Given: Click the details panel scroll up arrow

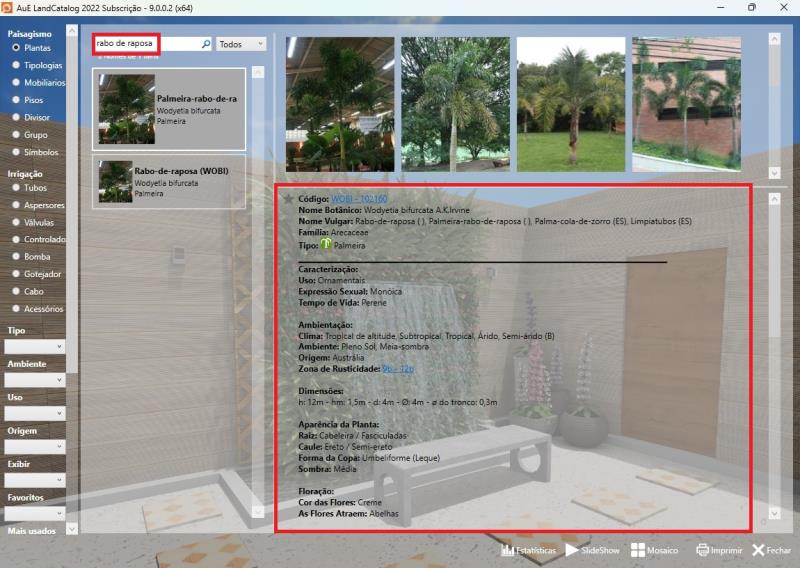Looking at the screenshot, I should (x=774, y=199).
